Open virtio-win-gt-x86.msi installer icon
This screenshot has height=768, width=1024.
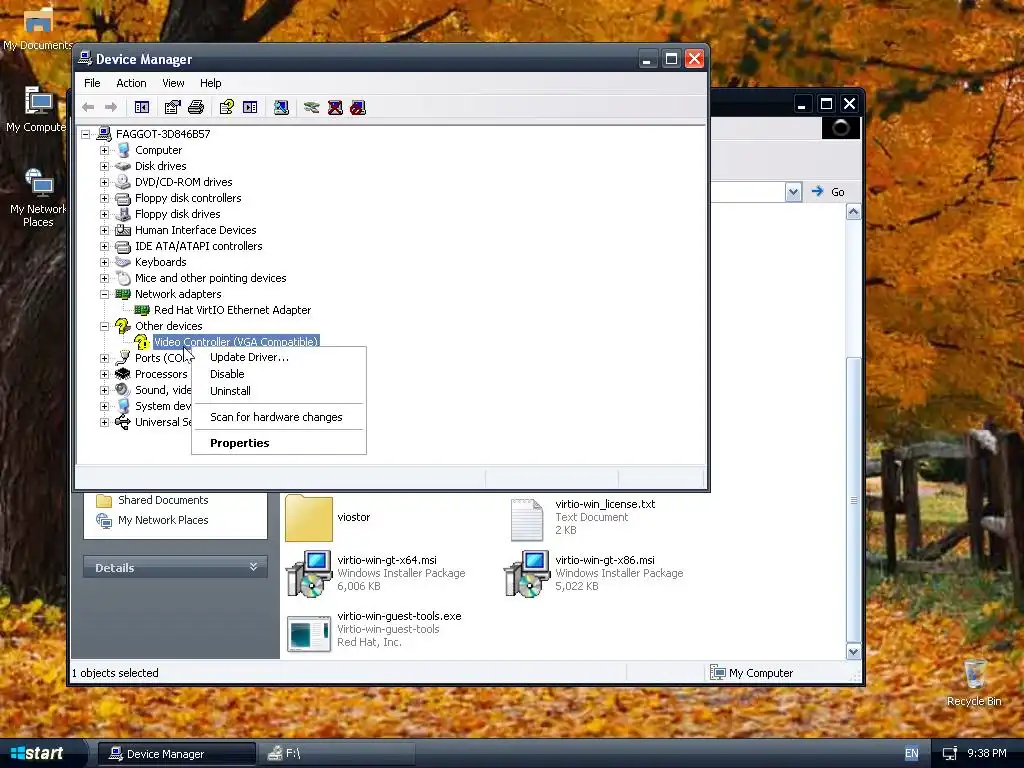click(x=527, y=573)
